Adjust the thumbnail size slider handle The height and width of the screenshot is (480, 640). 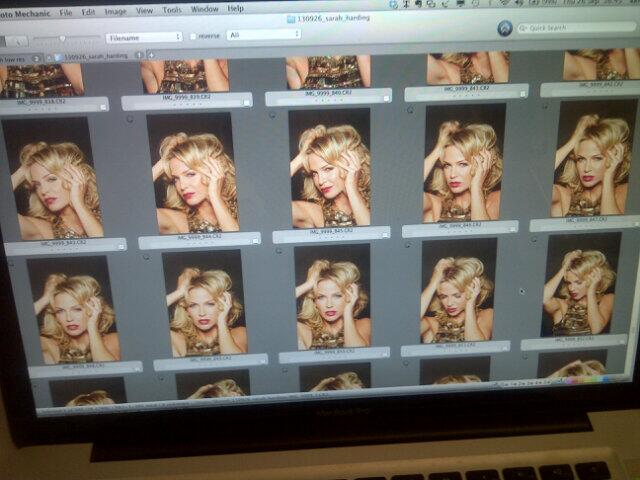62,38
